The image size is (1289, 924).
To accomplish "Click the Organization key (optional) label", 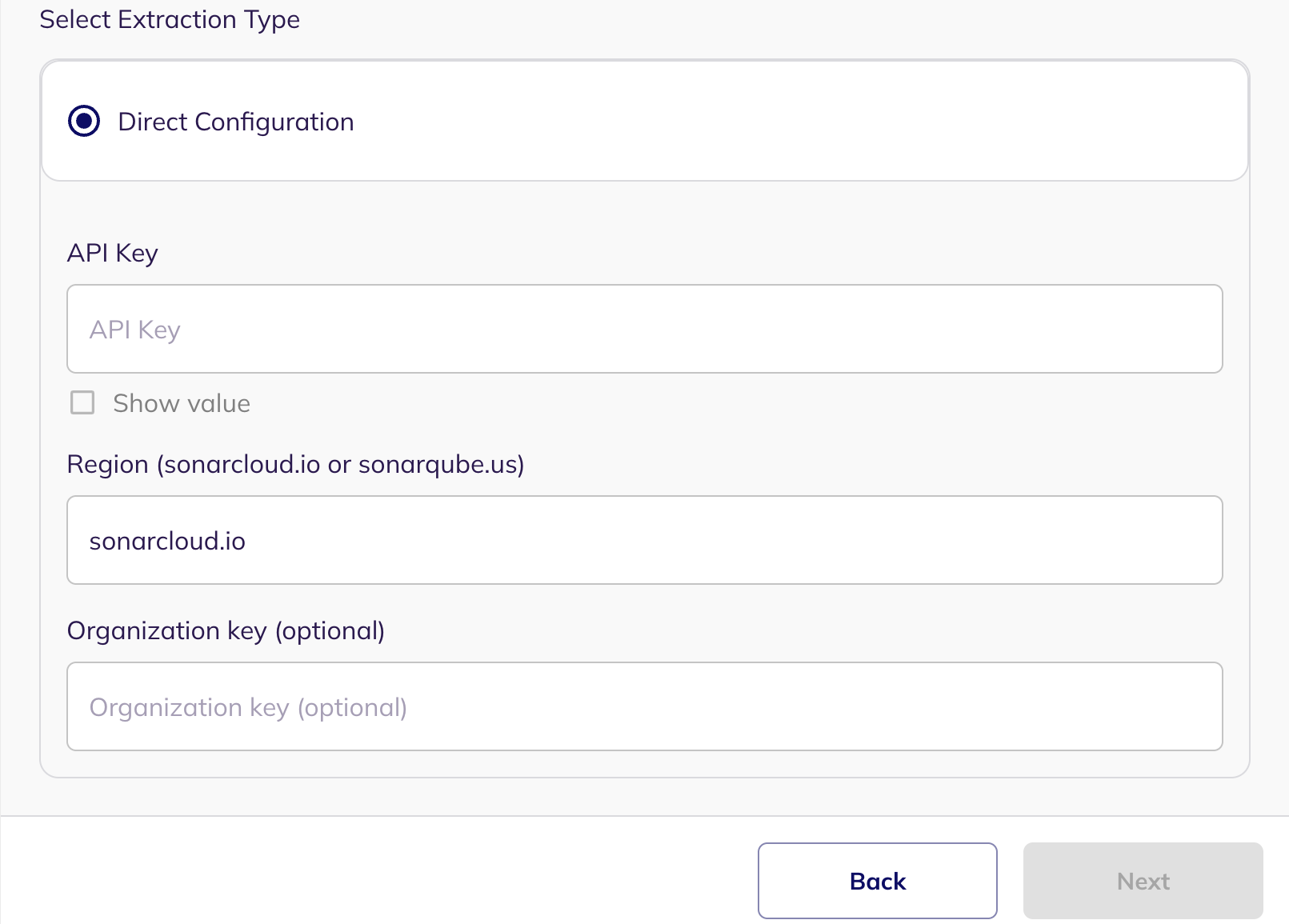I will [226, 630].
